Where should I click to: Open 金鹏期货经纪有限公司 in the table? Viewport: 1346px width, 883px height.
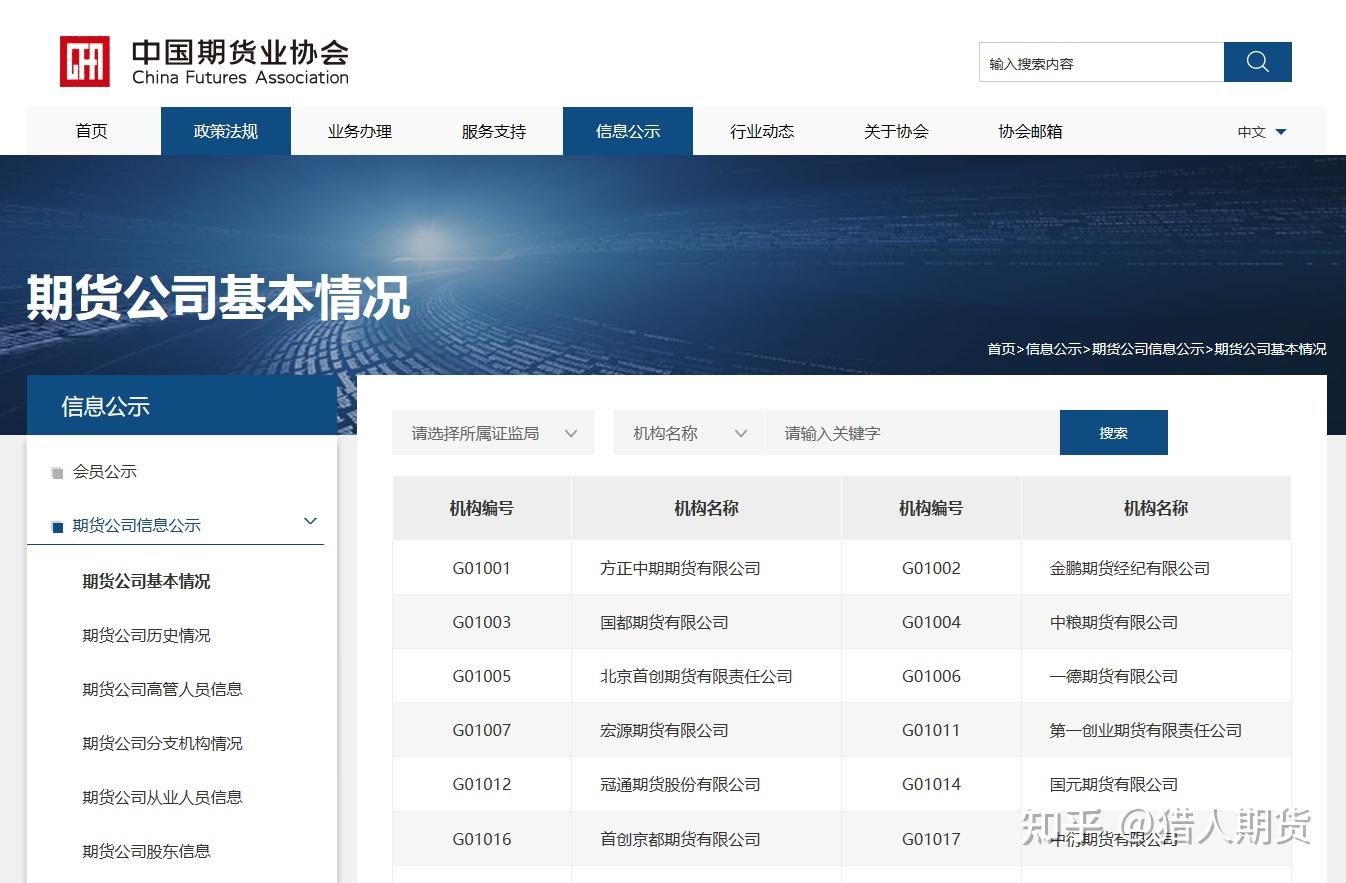(1130, 568)
